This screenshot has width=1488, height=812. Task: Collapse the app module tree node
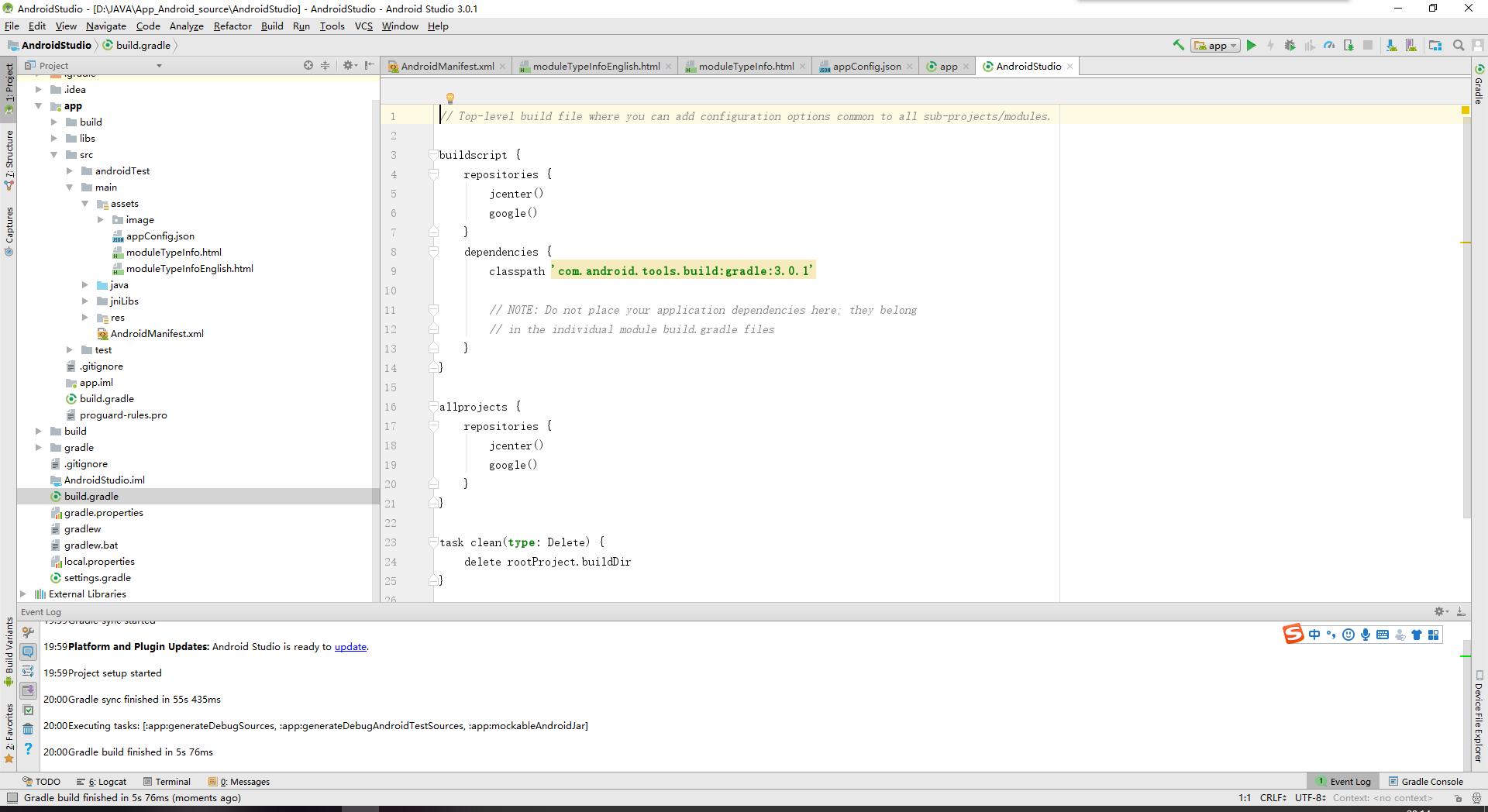click(x=38, y=106)
